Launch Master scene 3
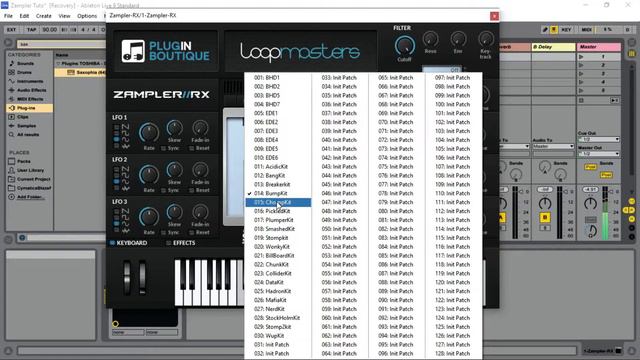The height and width of the screenshot is (360, 640). click(x=581, y=73)
